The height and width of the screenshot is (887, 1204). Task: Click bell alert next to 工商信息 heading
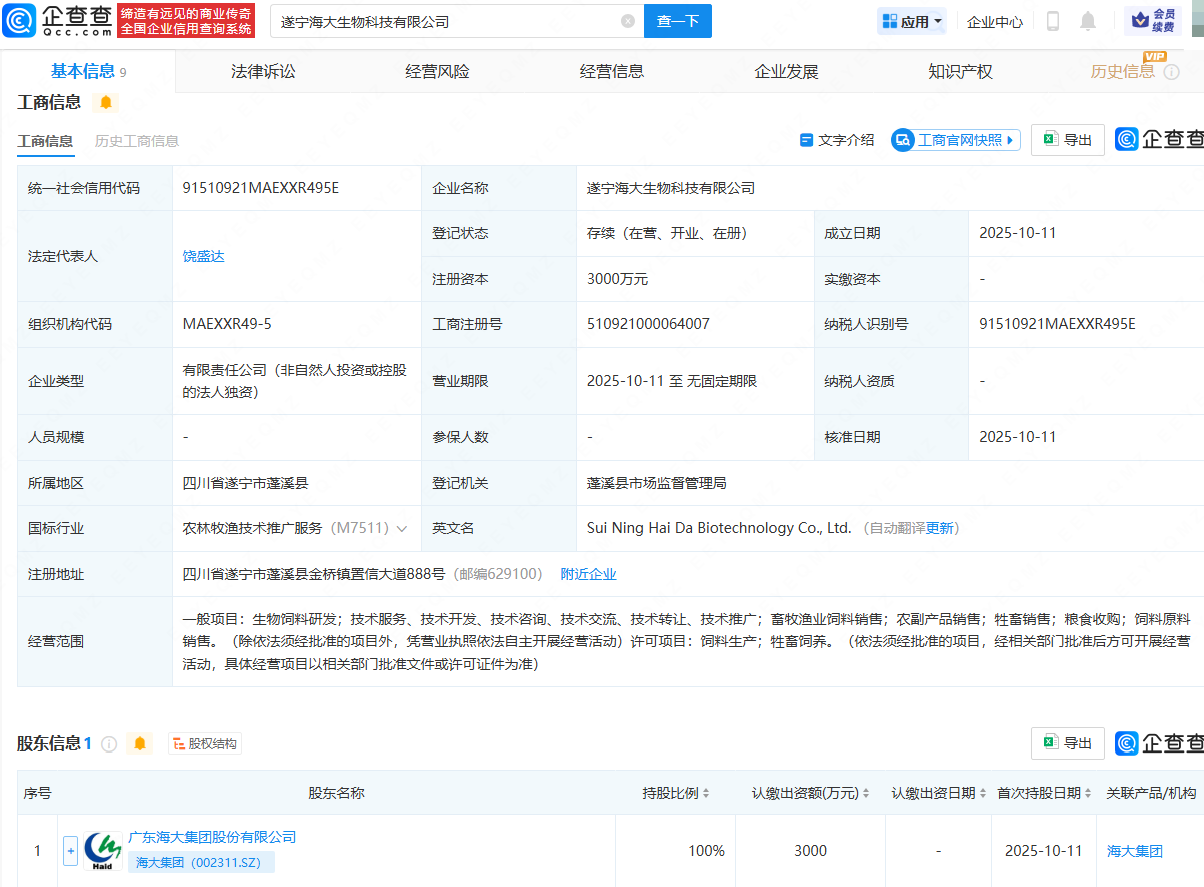click(106, 103)
